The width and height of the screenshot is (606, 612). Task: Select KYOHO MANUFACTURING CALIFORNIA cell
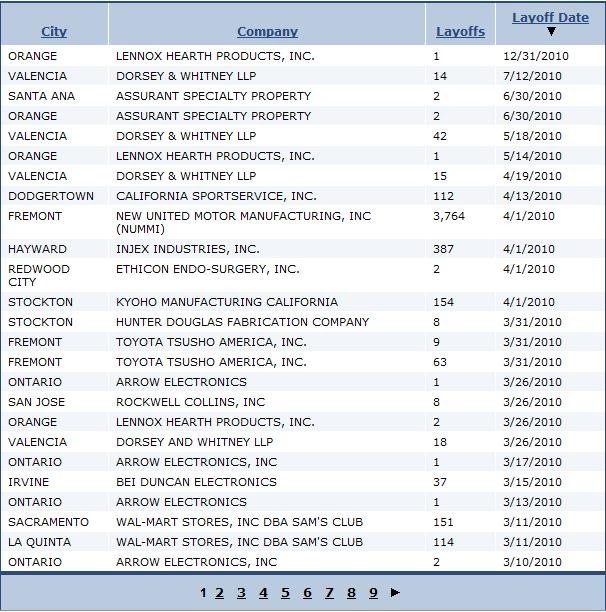click(x=227, y=302)
